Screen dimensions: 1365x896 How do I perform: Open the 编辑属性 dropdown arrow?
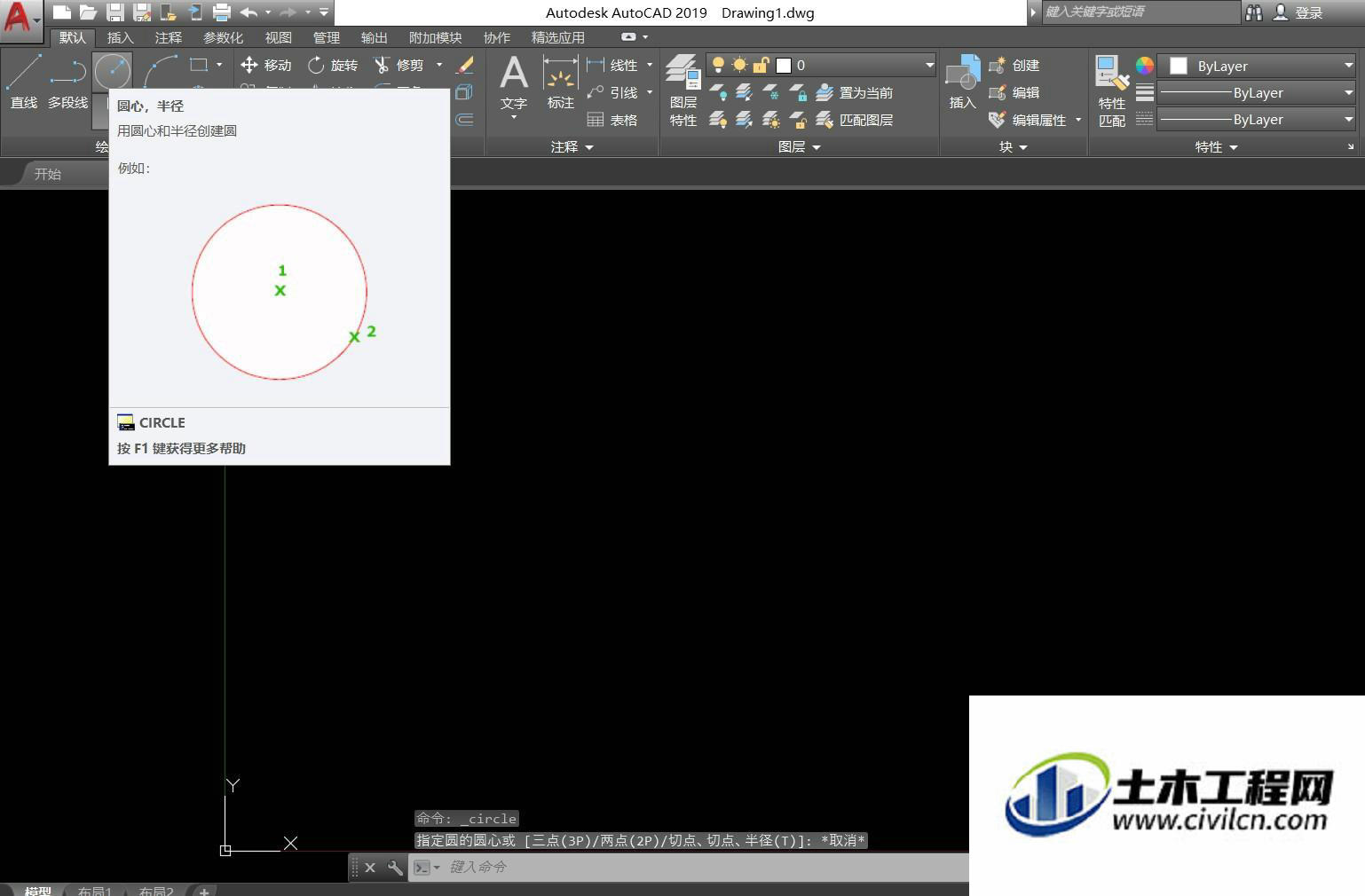(x=1078, y=120)
